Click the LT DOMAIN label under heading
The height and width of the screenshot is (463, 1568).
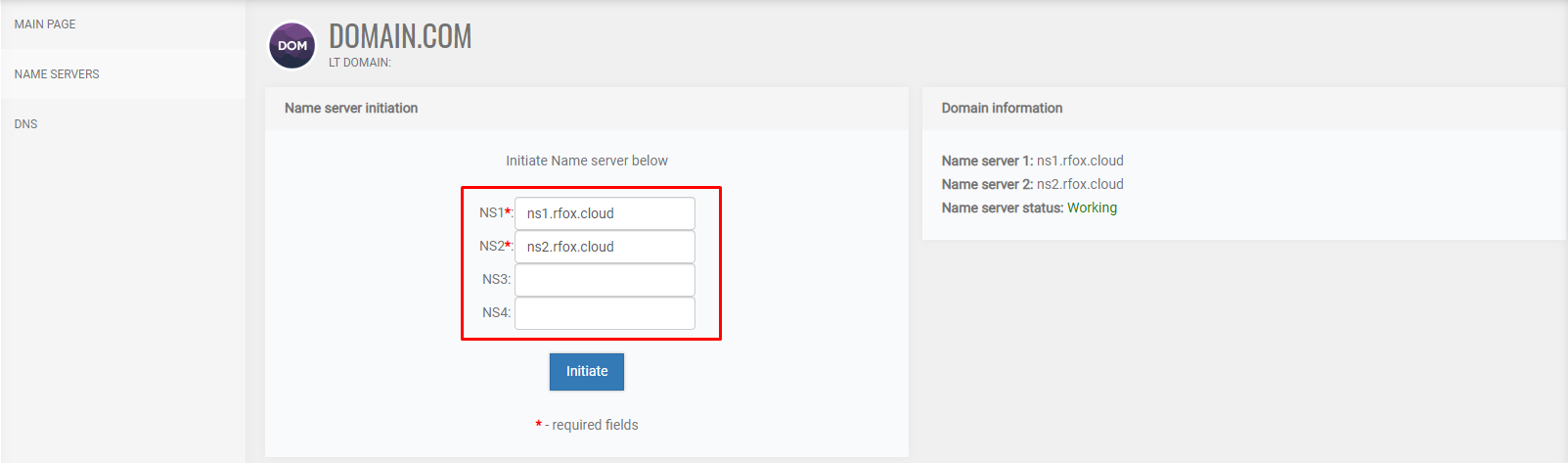pyautogui.click(x=360, y=63)
